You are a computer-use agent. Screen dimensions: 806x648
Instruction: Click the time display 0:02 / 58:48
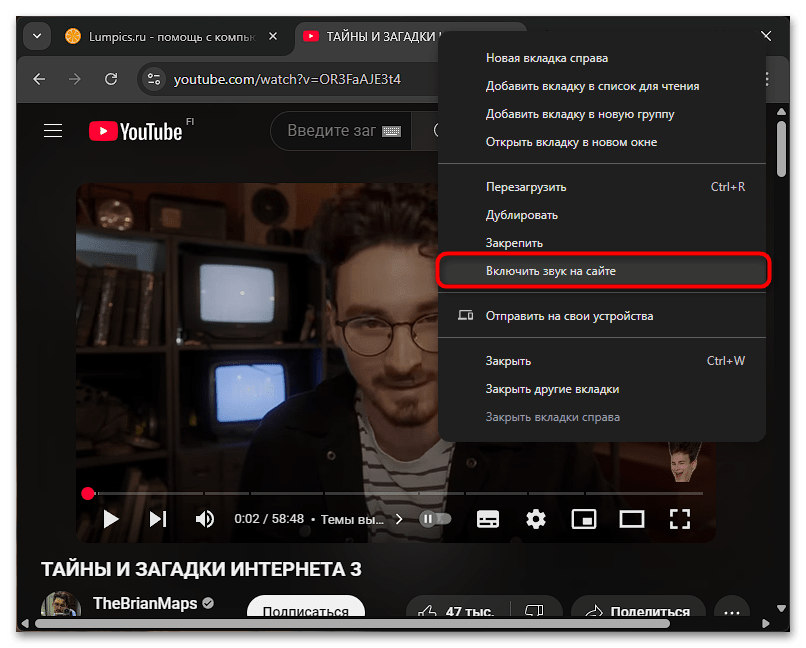(x=269, y=519)
